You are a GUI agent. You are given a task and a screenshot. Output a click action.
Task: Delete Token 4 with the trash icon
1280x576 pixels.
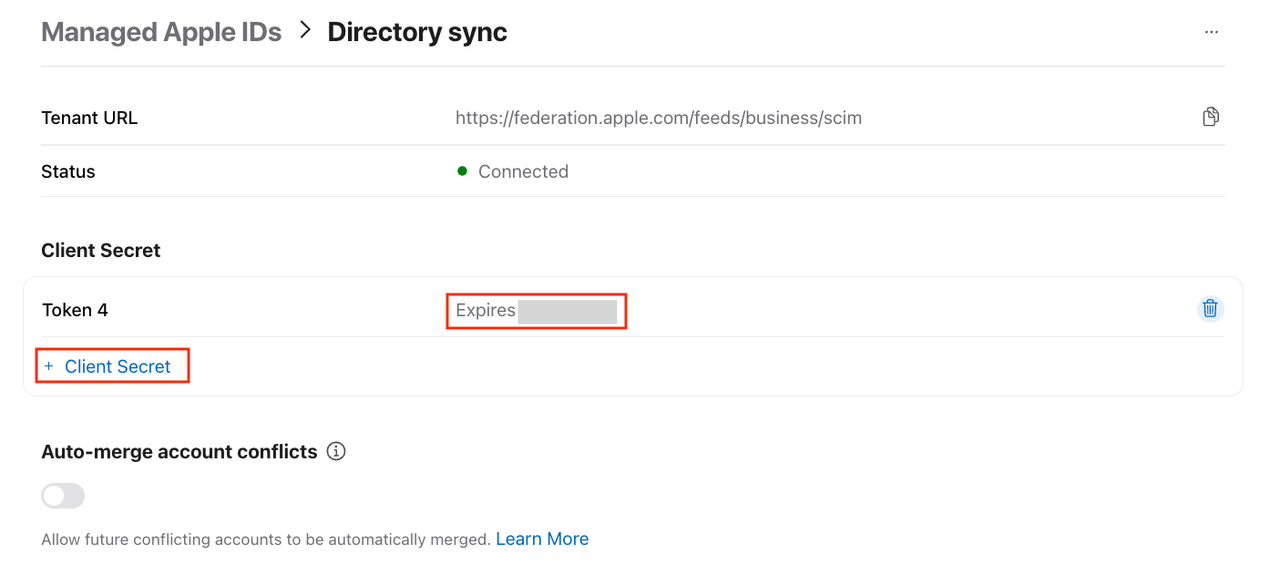tap(1210, 309)
